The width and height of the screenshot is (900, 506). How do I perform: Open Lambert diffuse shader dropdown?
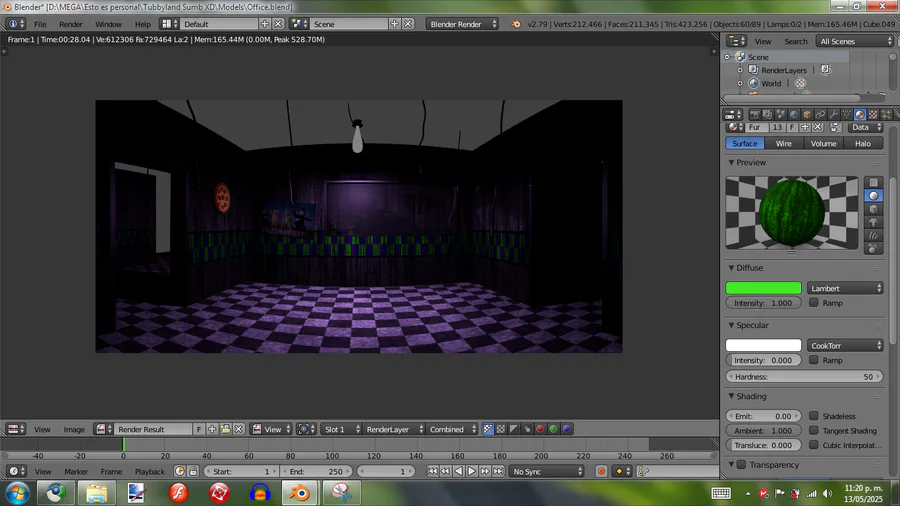click(845, 288)
